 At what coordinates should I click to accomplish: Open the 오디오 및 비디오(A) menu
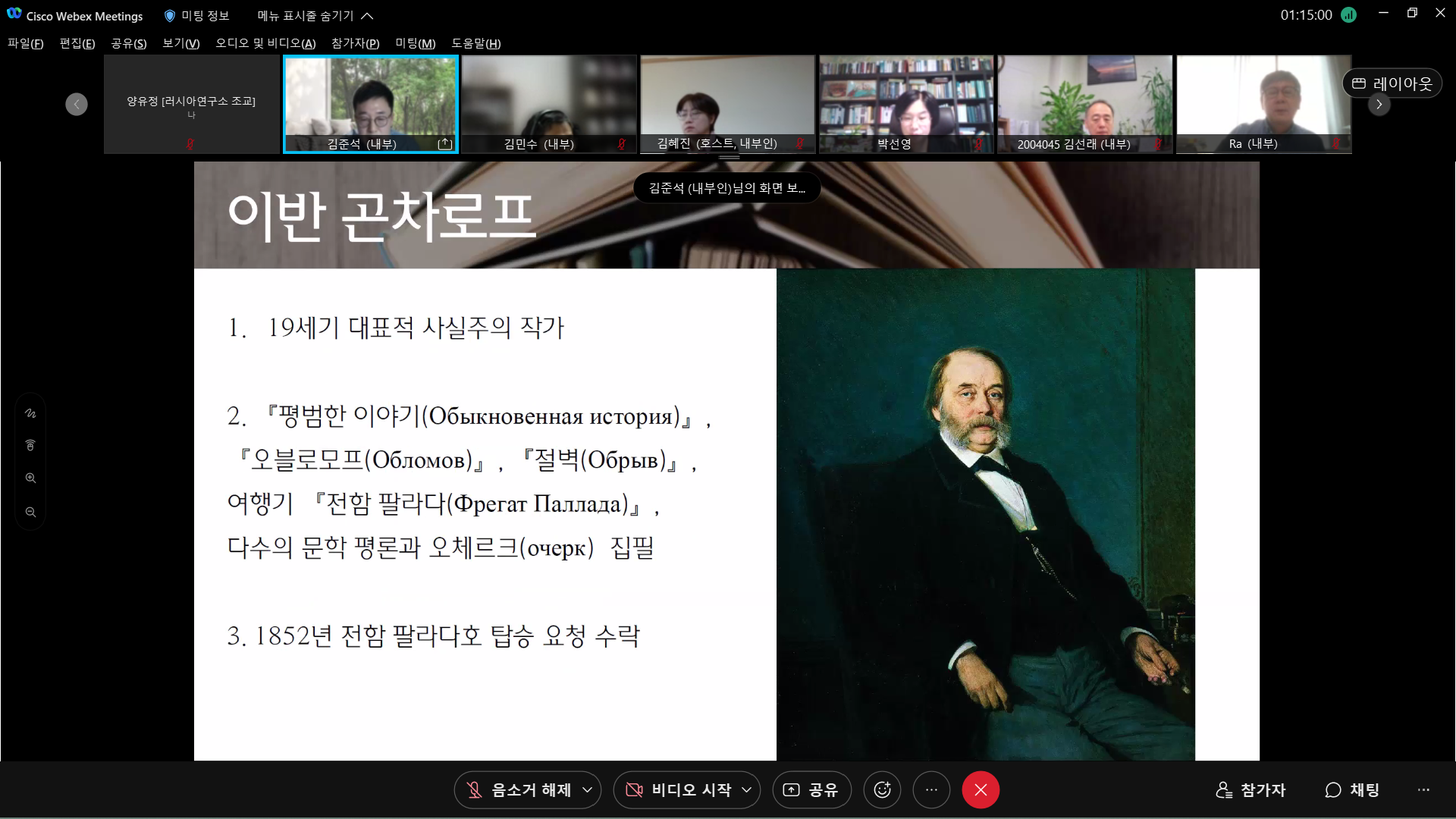265,43
